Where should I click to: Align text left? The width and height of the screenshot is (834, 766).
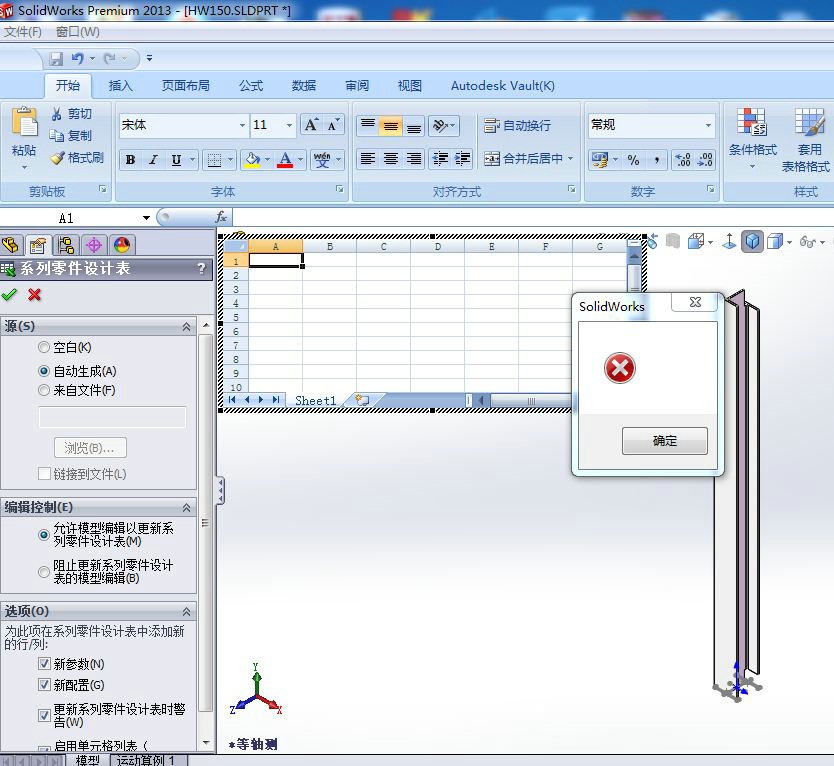pyautogui.click(x=368, y=159)
